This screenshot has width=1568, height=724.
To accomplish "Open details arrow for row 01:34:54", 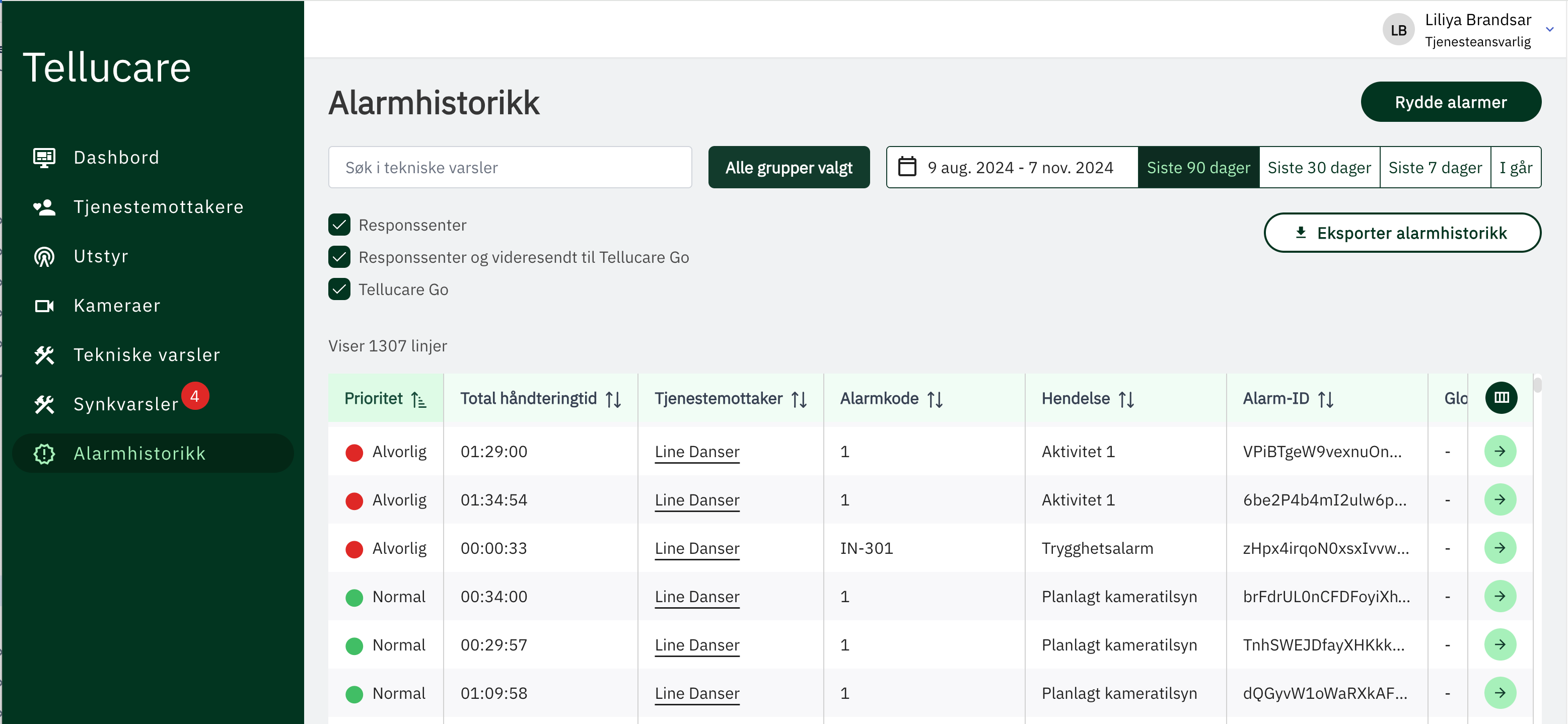I will [1501, 499].
